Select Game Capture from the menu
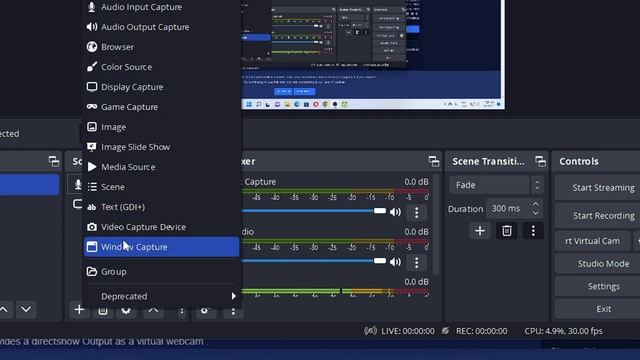The image size is (640, 360). [x=162, y=107]
